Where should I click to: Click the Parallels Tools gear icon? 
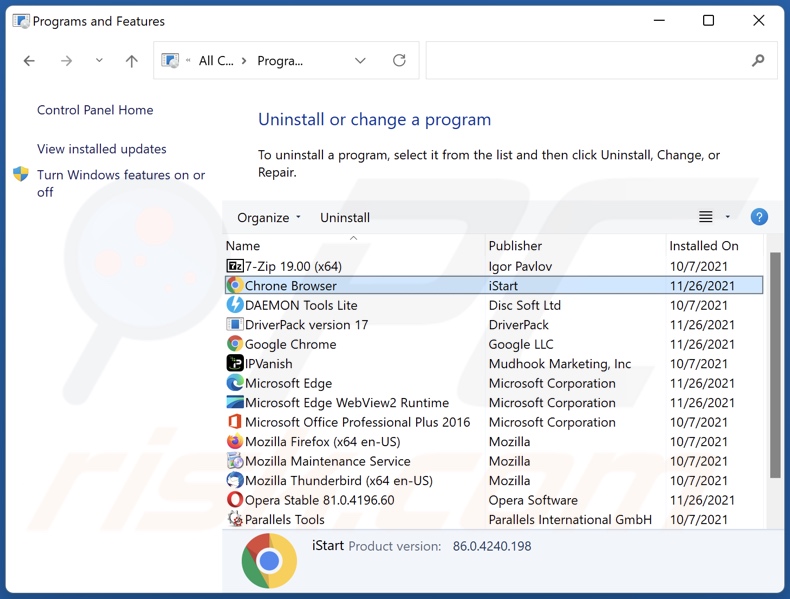coord(235,519)
